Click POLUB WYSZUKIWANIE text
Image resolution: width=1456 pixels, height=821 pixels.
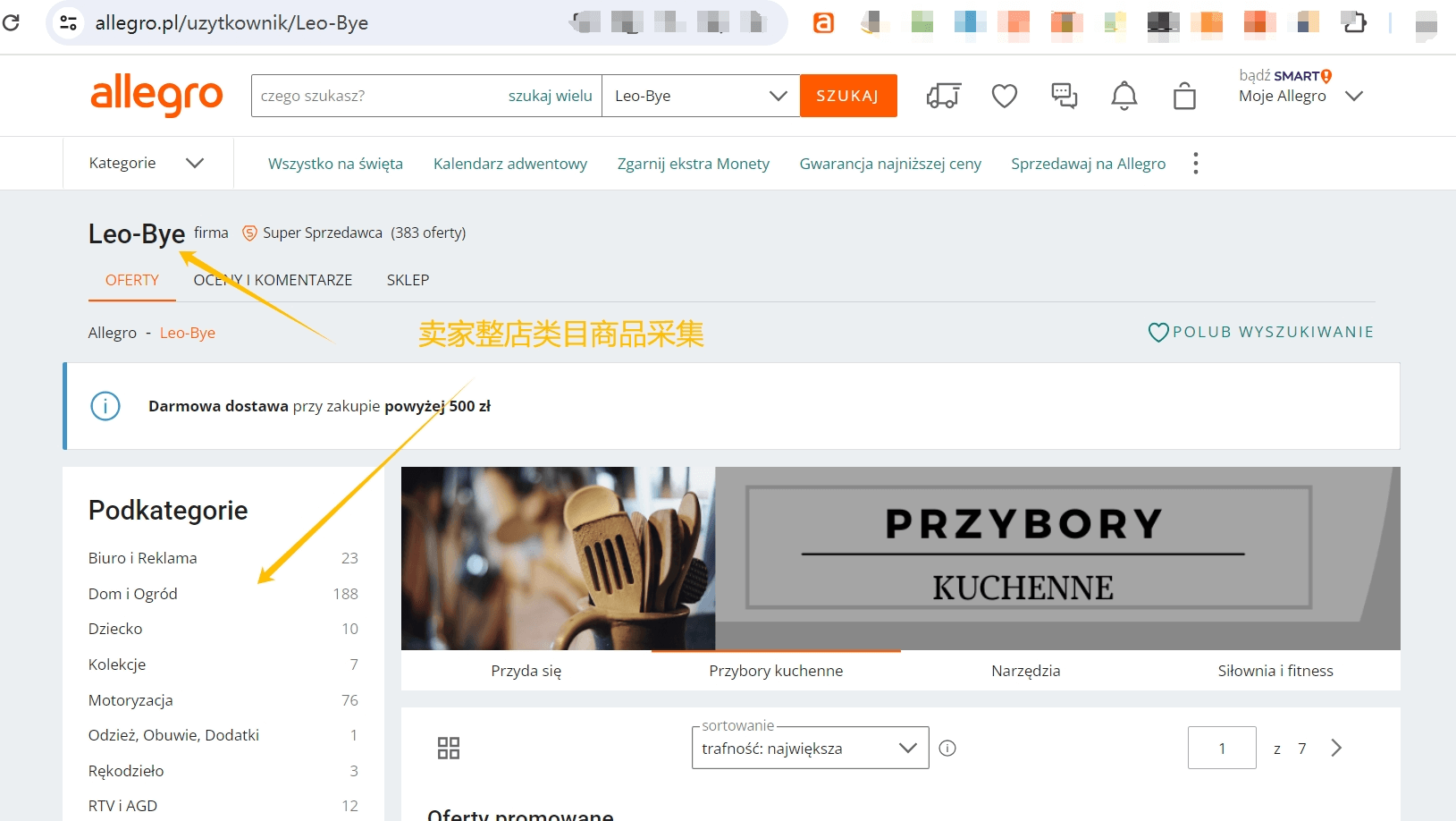pos(1273,332)
